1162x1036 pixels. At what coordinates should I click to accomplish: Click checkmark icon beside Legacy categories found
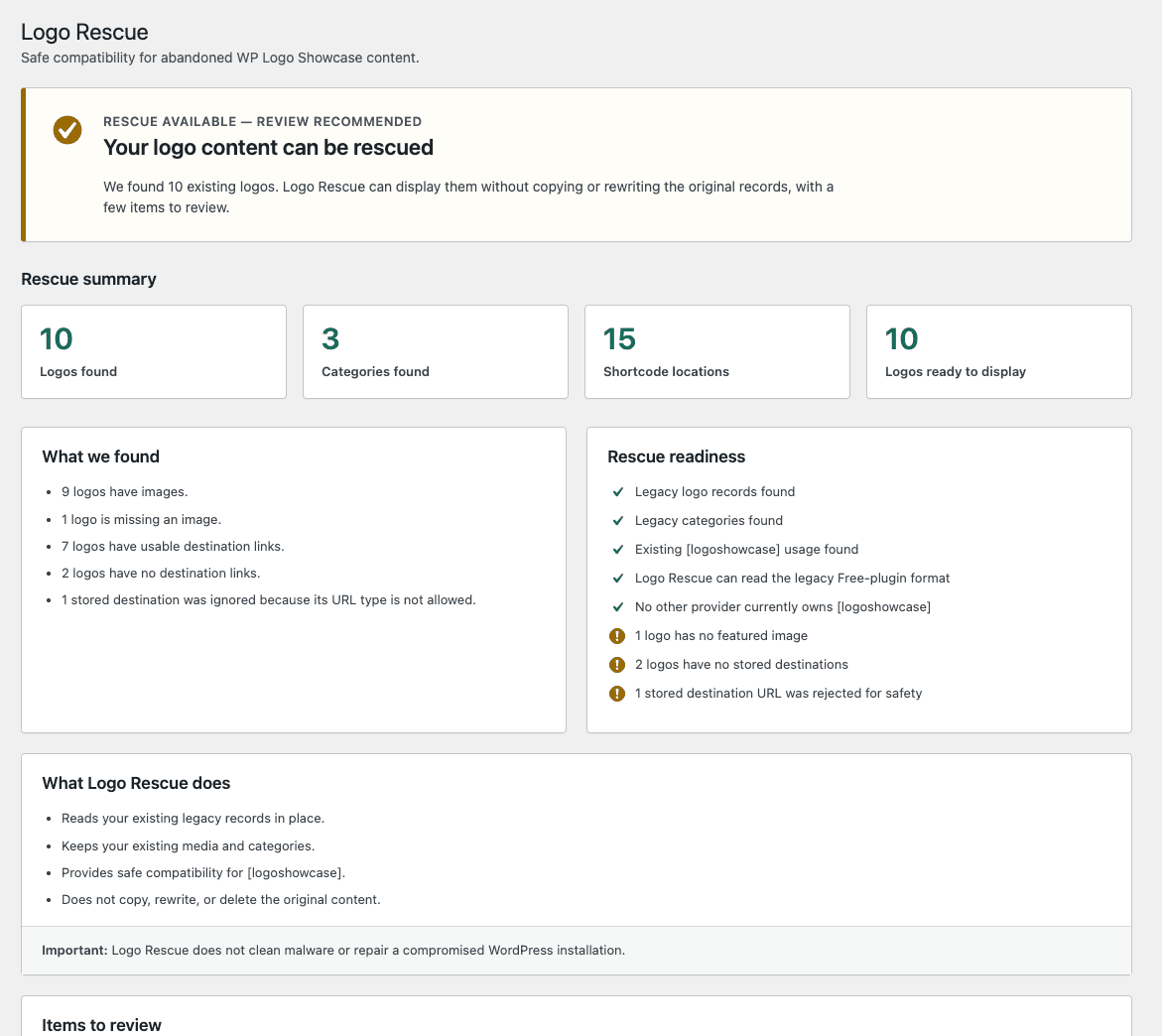618,521
